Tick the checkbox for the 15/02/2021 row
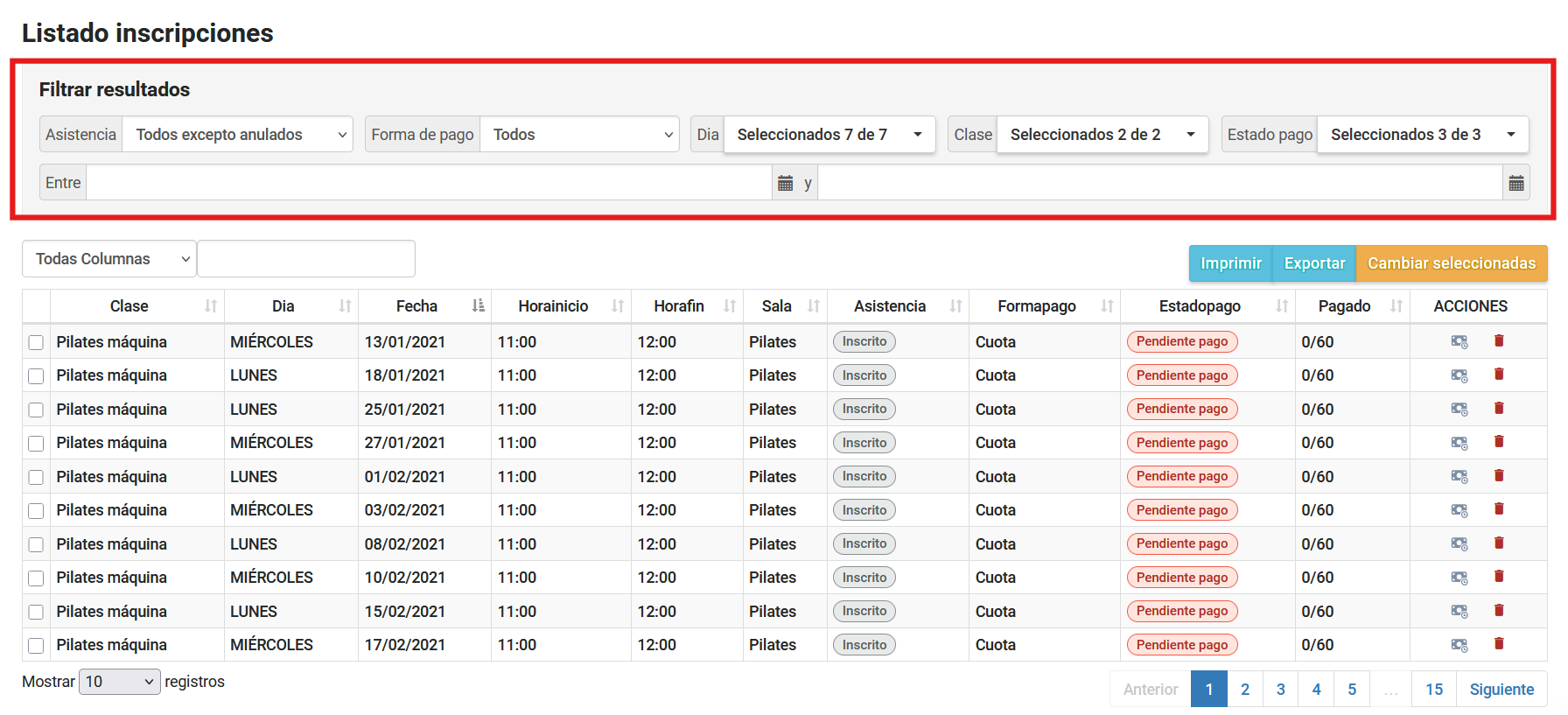Image resolution: width=1568 pixels, height=715 pixels. 36,612
